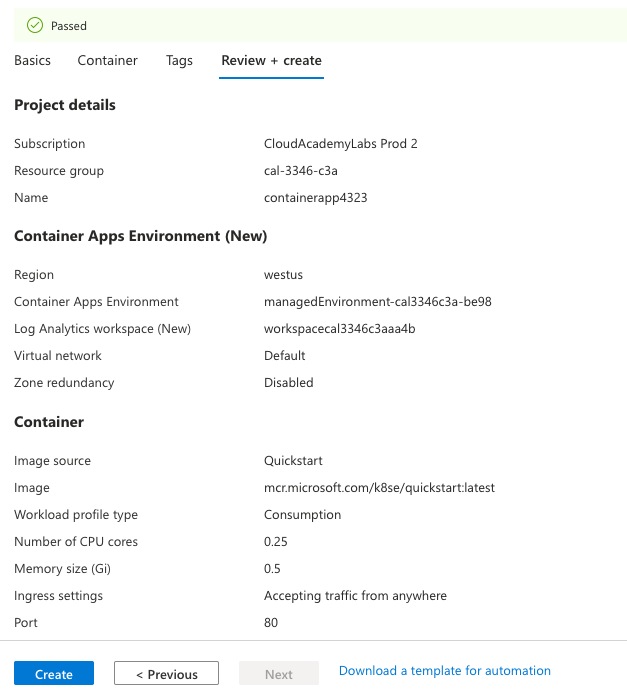Click the containerapp4323 name value

[x=315, y=198]
